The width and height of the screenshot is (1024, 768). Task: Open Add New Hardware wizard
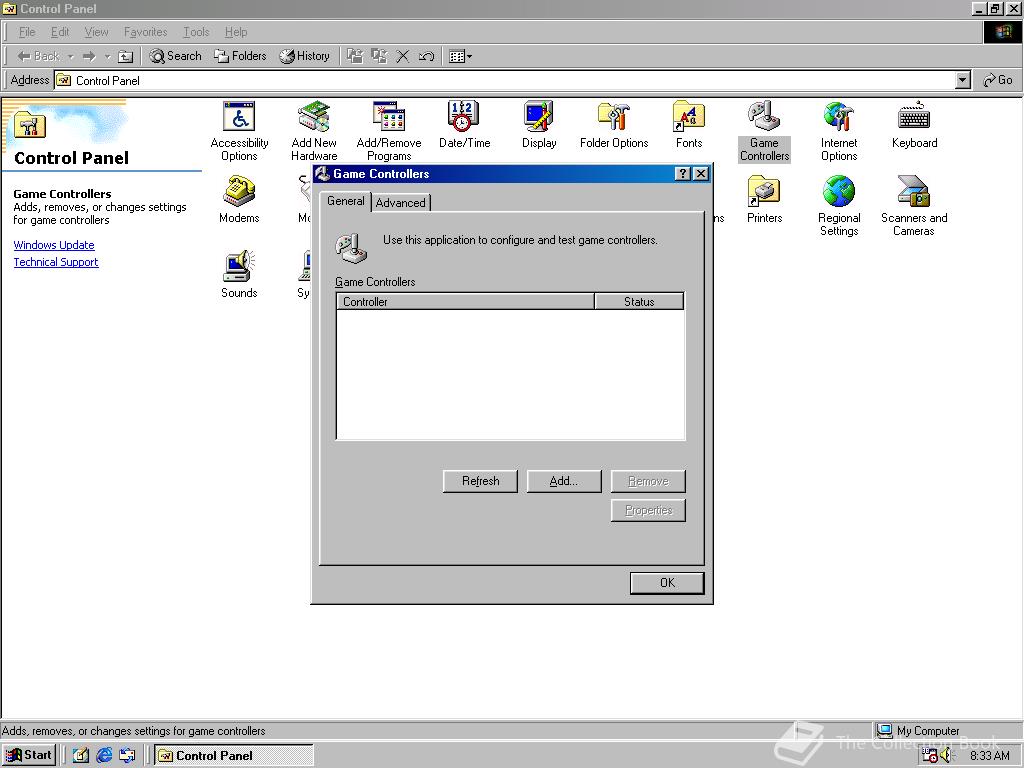(x=314, y=115)
